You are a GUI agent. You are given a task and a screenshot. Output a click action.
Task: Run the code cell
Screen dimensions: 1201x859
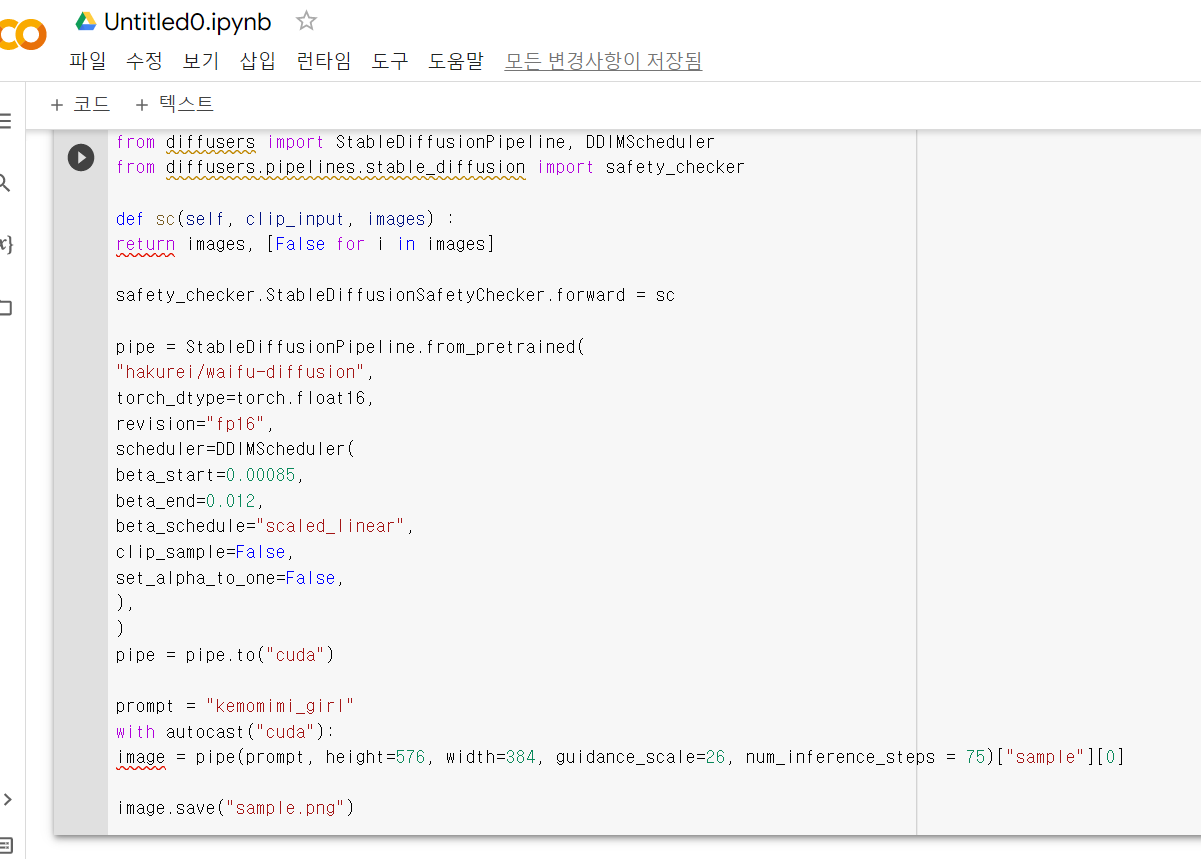click(x=81, y=157)
